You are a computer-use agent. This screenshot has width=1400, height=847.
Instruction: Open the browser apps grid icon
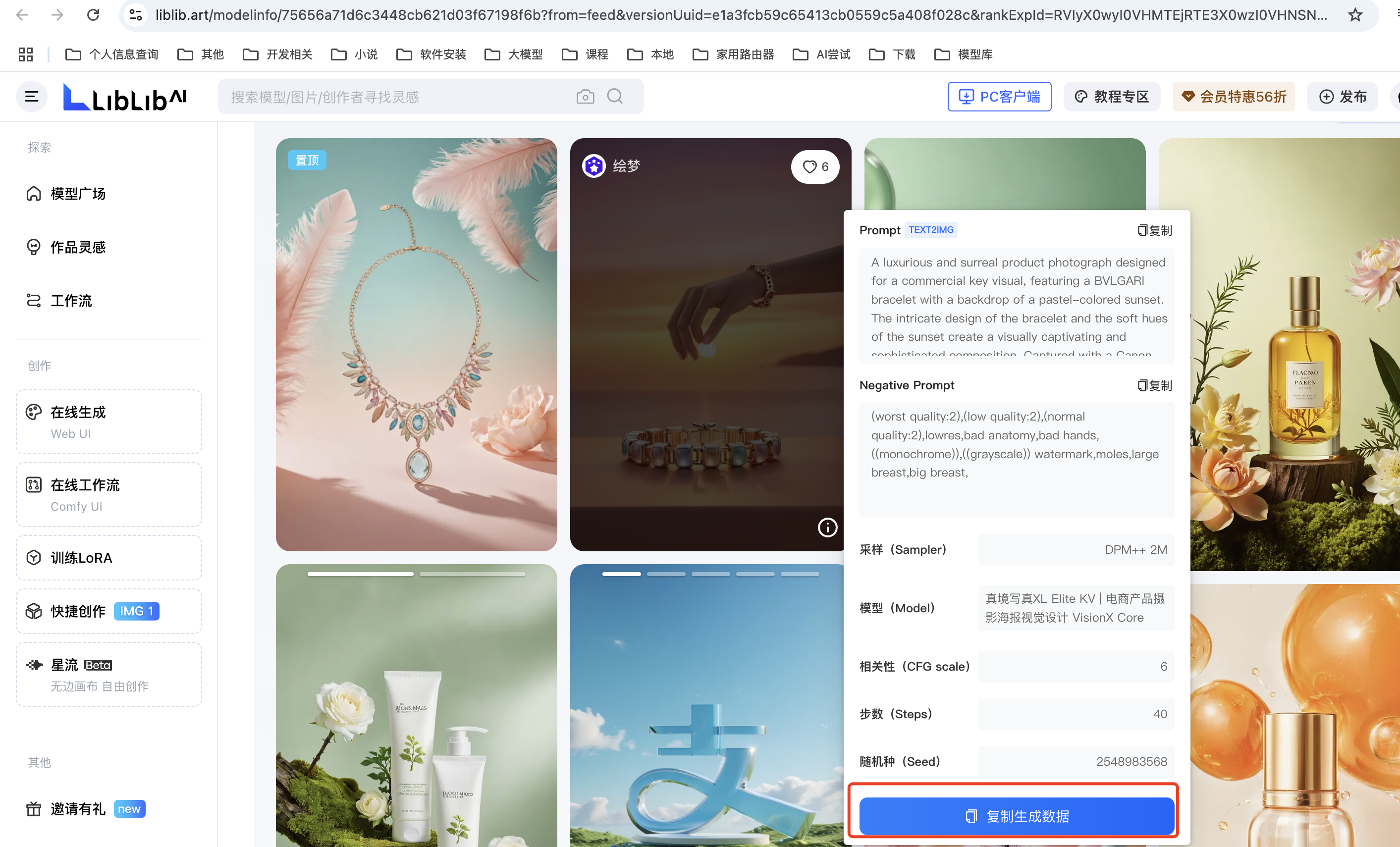point(26,54)
